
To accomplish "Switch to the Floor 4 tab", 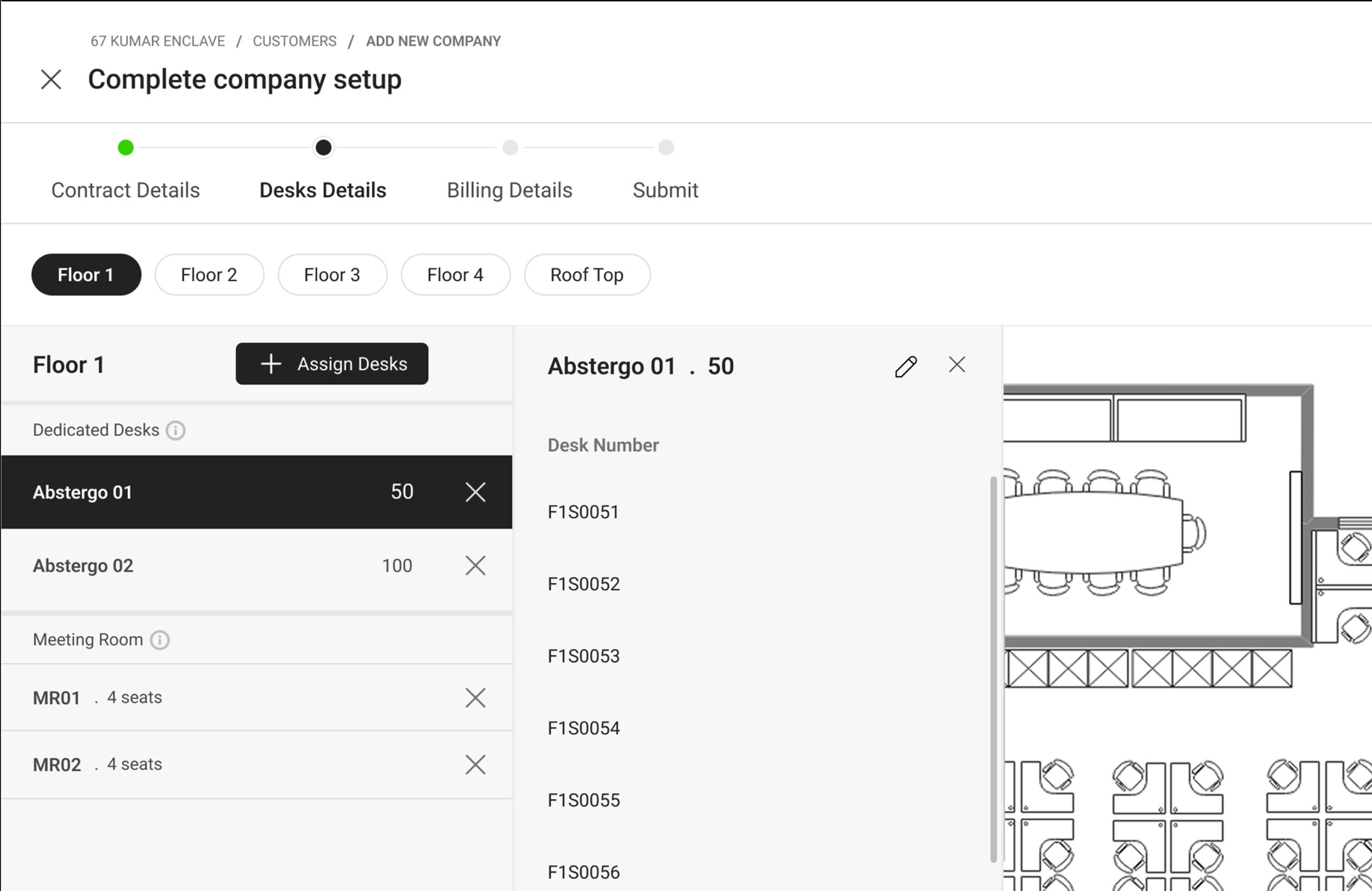I will pyautogui.click(x=456, y=275).
